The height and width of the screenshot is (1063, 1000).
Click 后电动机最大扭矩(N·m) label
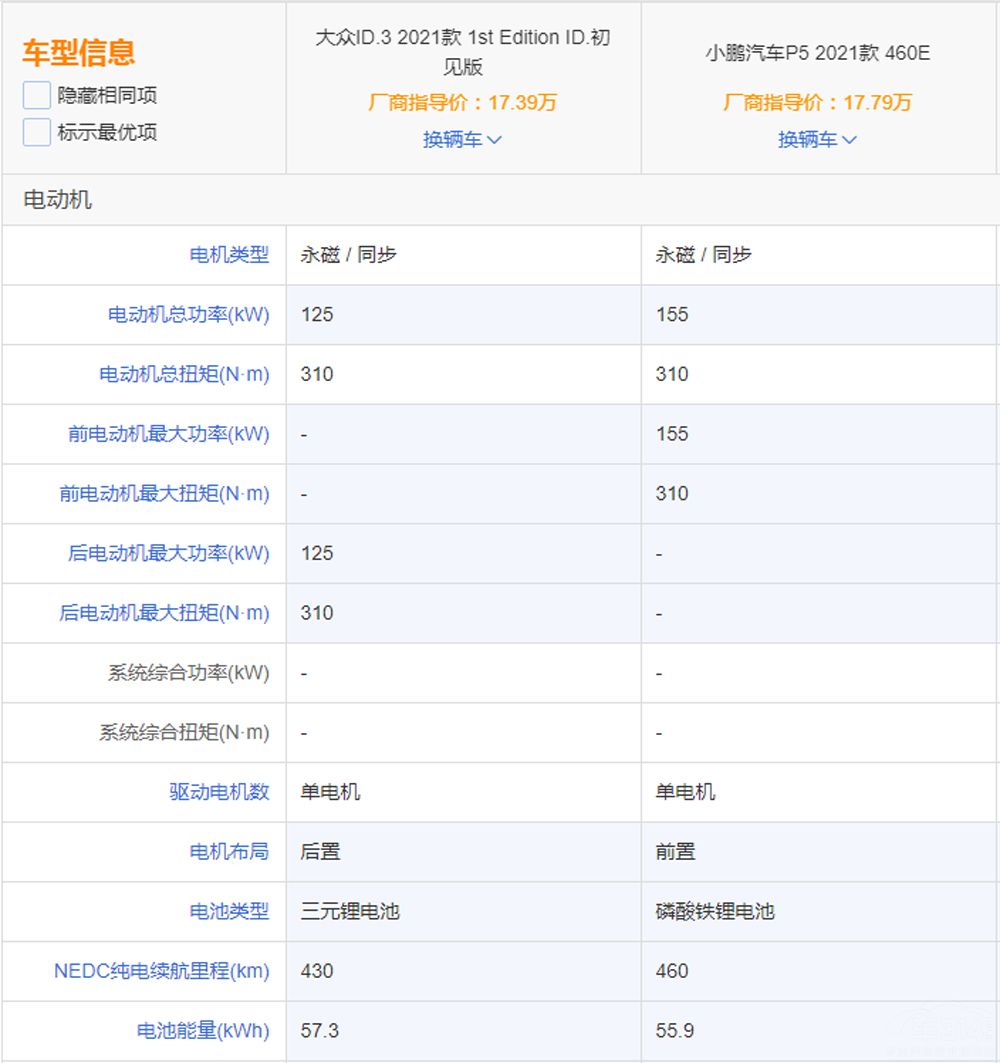coord(164,613)
